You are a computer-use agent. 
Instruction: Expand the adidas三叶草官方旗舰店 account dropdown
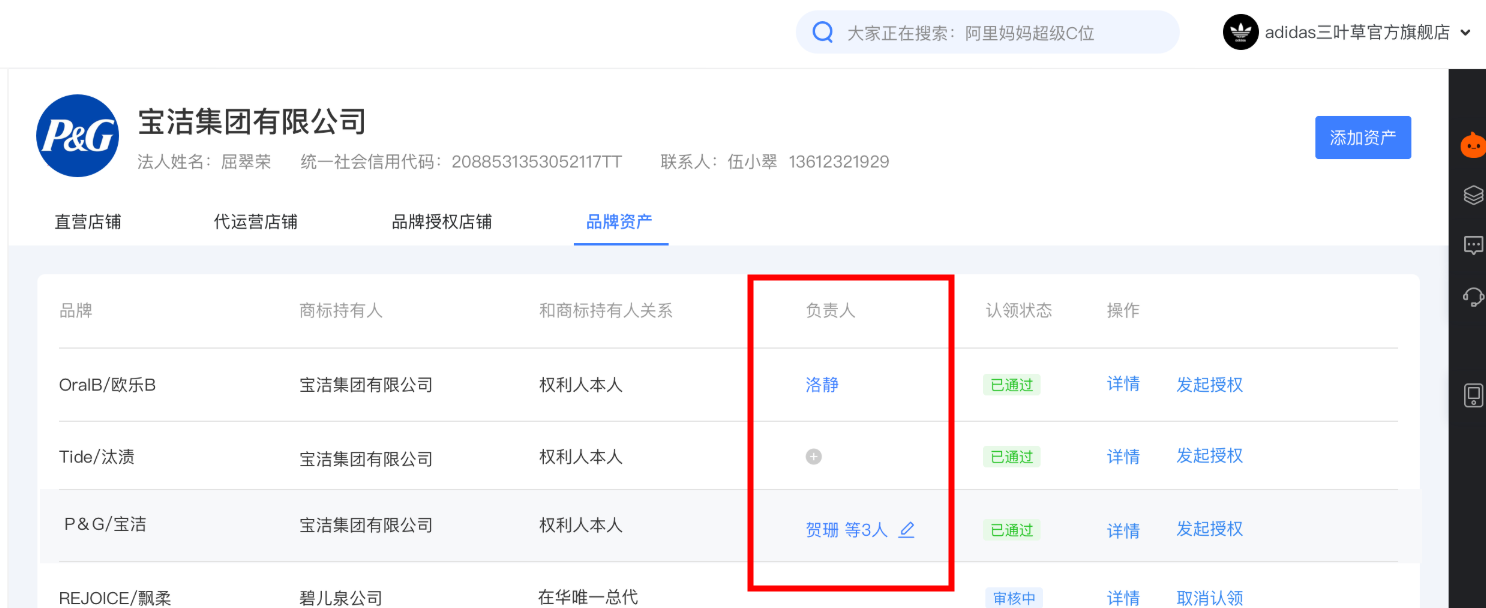coord(1466,33)
